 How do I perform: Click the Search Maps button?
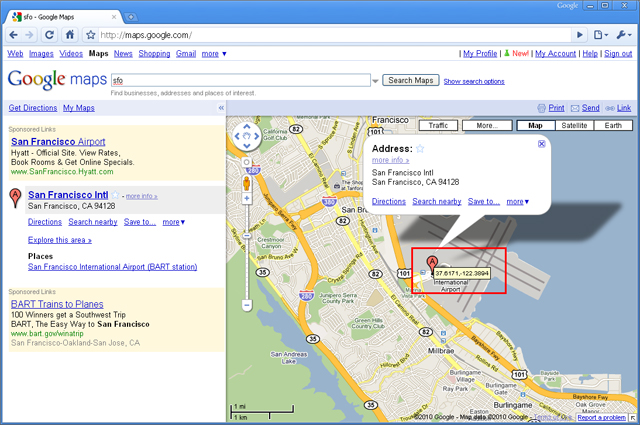[411, 80]
